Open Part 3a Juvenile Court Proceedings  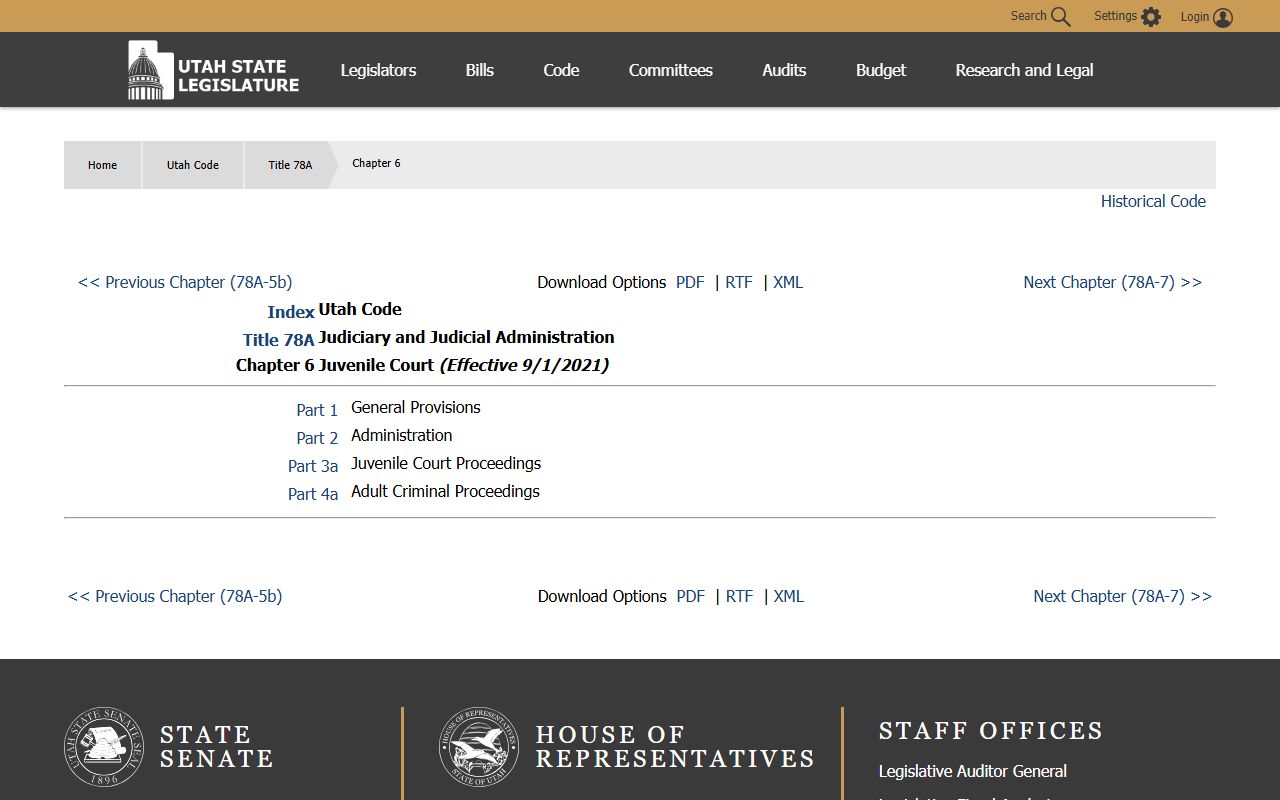coord(313,466)
